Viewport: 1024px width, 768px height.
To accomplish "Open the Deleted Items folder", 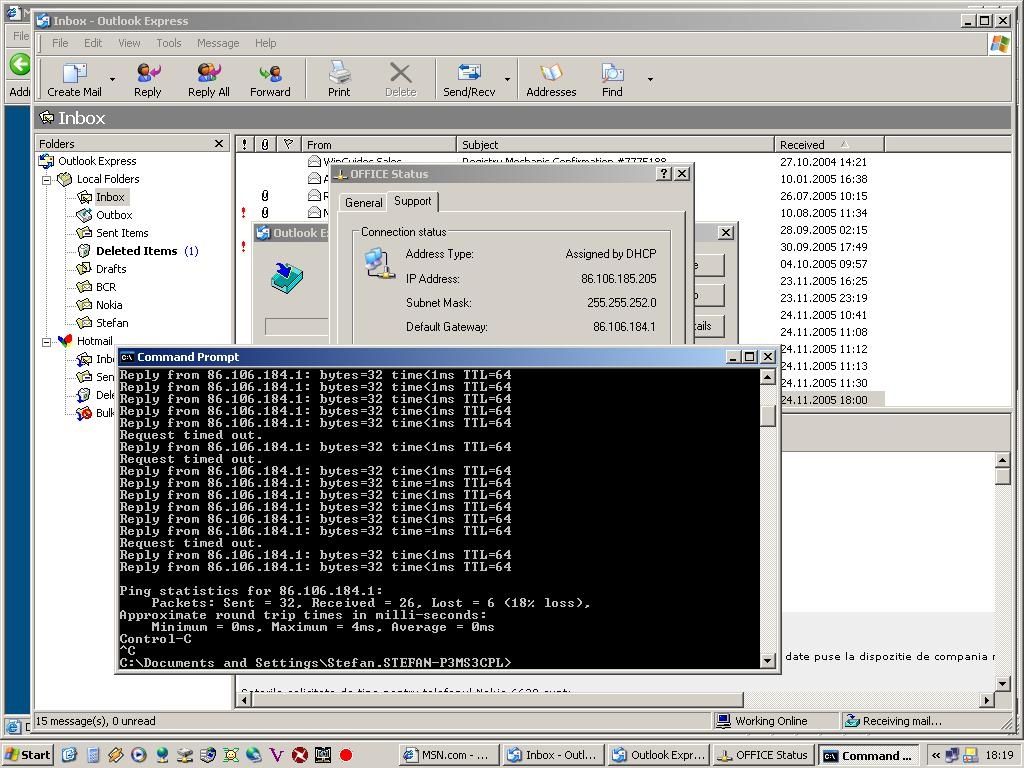I will (x=136, y=251).
